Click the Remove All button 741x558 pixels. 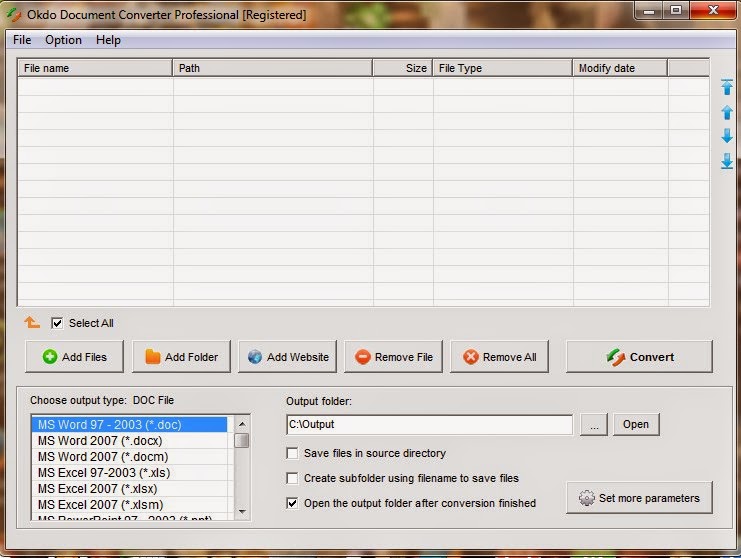pos(500,357)
